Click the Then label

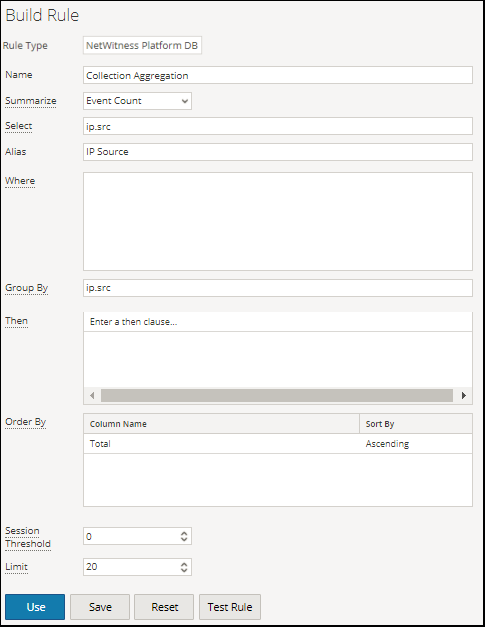16,321
